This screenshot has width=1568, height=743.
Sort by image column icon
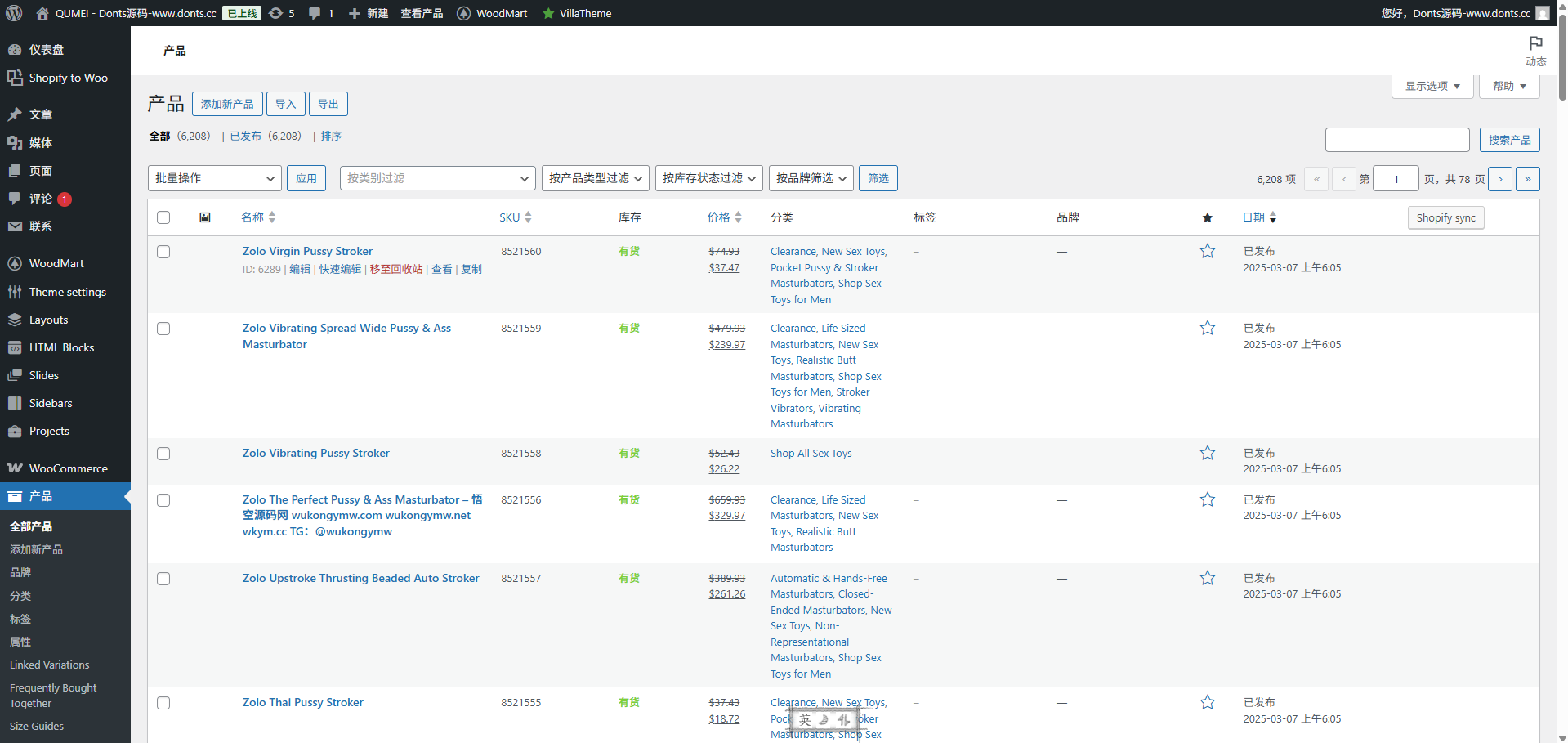(x=205, y=217)
